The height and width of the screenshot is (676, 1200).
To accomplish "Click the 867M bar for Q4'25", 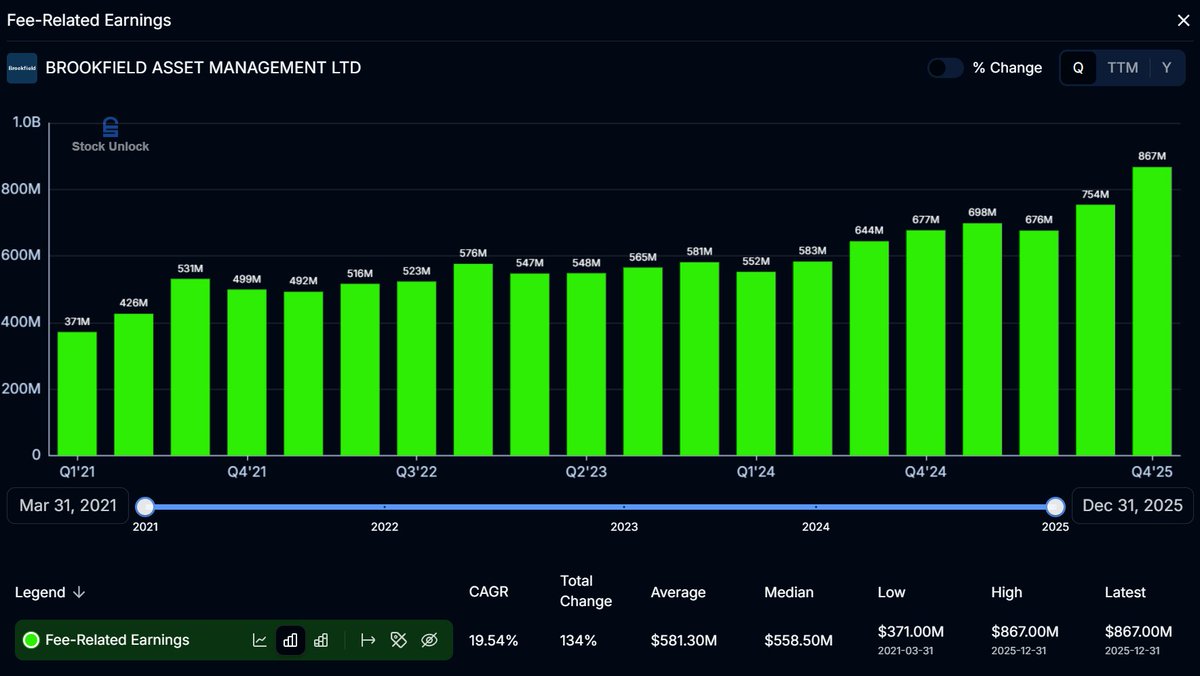I will pos(1151,312).
